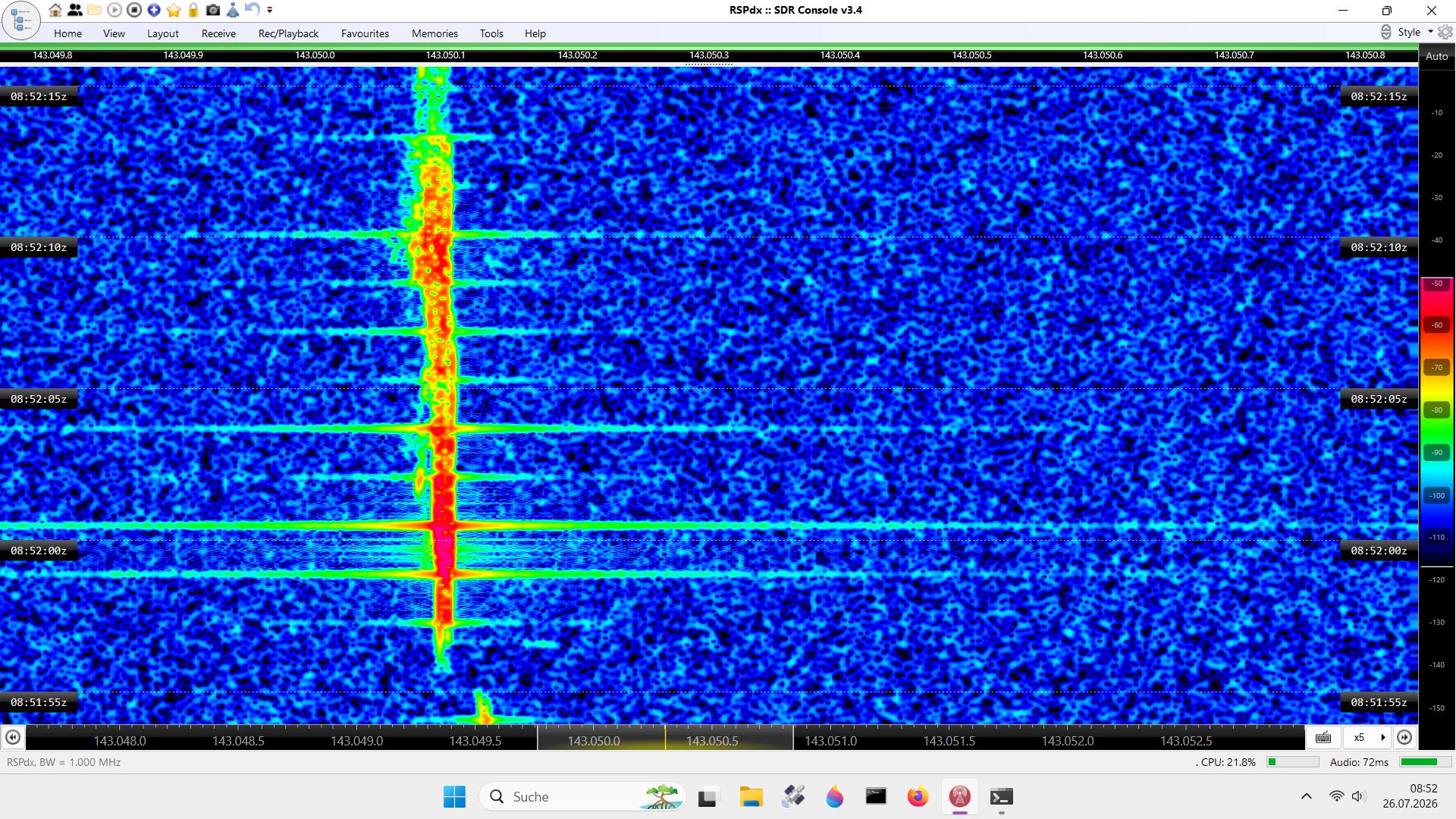Click the left 08:52:10z time label
The image size is (1456, 819).
[39, 247]
